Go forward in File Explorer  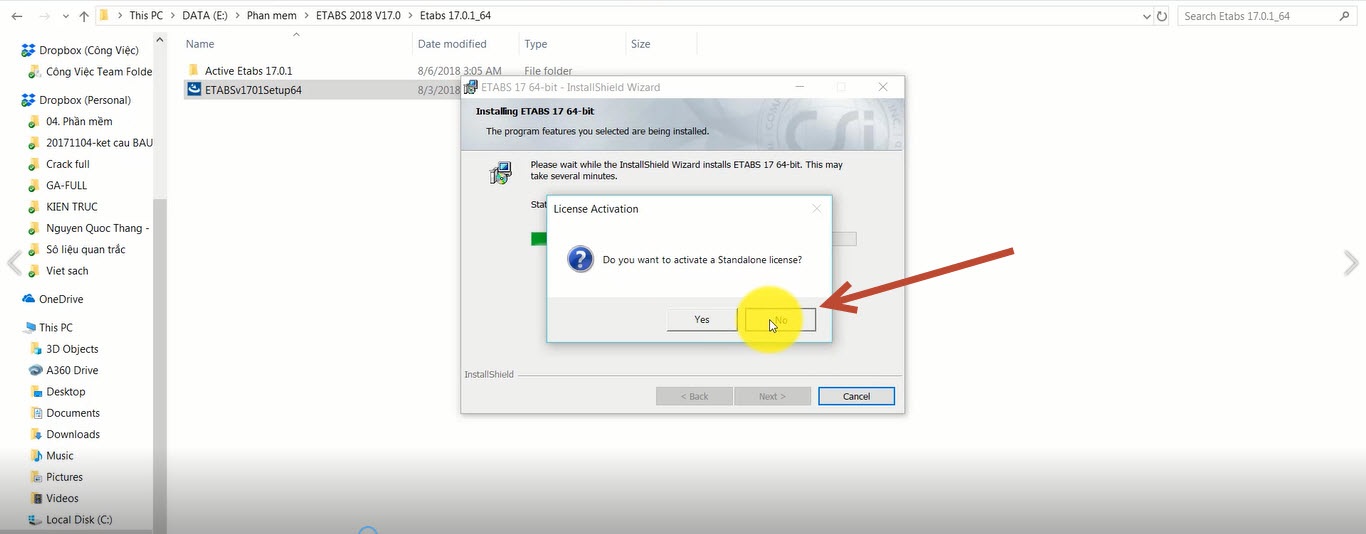coord(45,16)
